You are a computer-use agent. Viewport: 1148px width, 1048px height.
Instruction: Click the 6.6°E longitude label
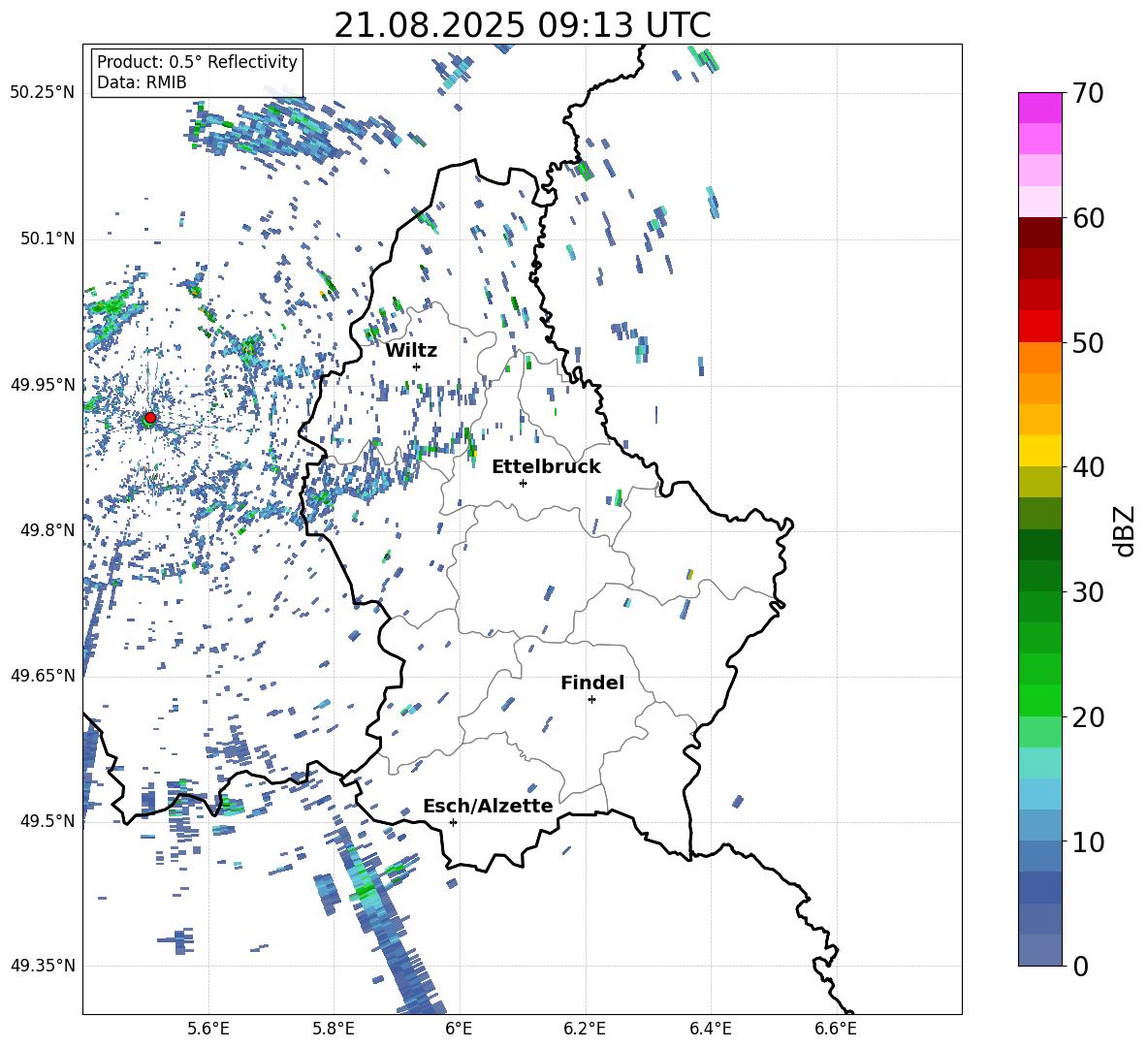(836, 1029)
